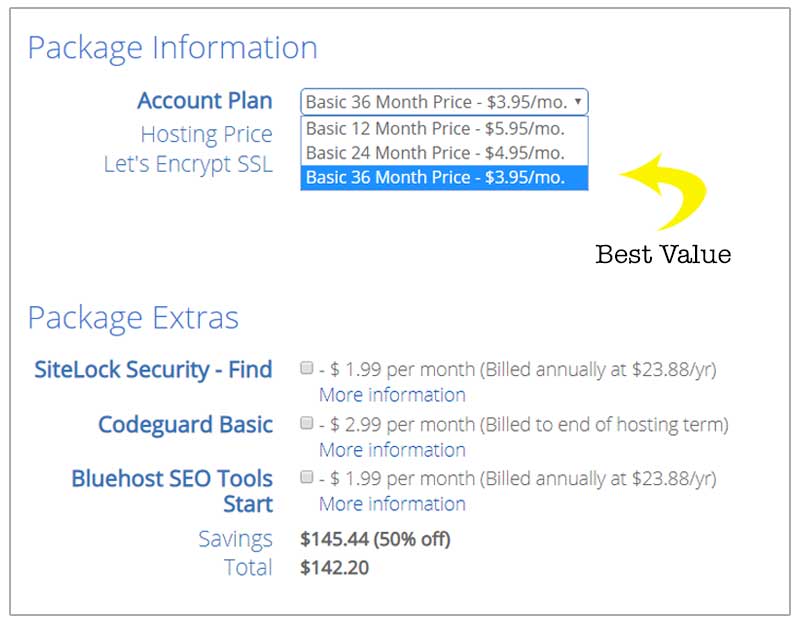Viewport: 800px width, 623px height.
Task: Click the dropdown arrow in Account Plan
Action: pos(578,101)
